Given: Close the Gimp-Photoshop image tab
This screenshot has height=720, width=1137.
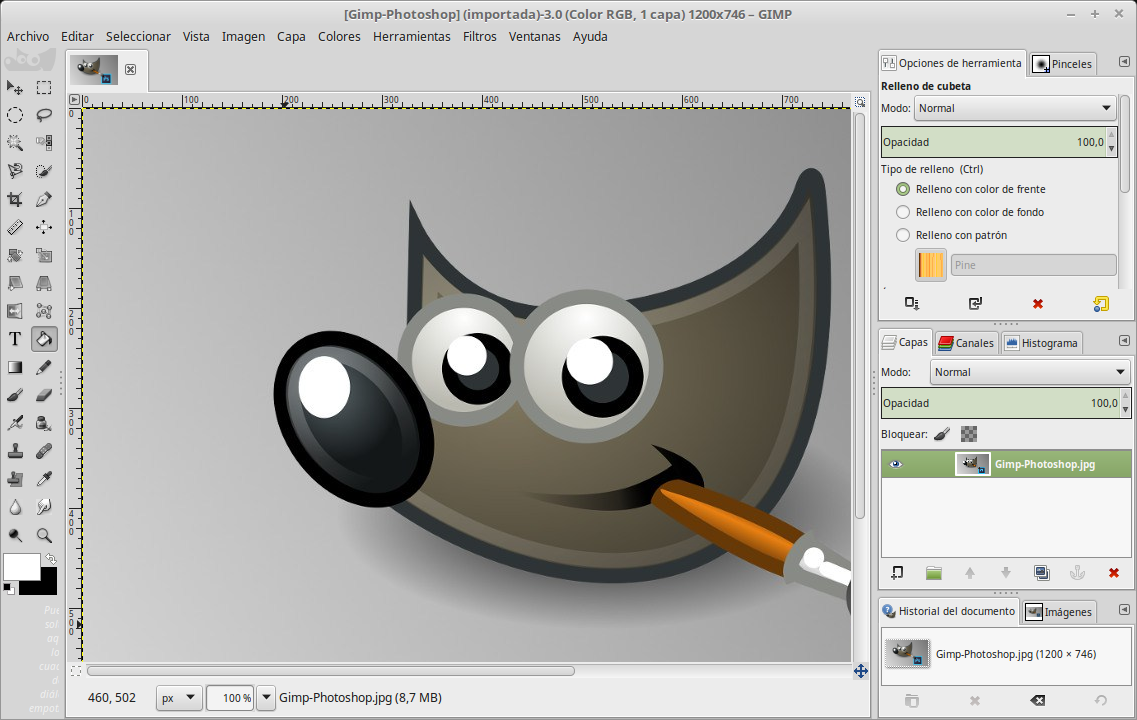Looking at the screenshot, I should point(131,70).
